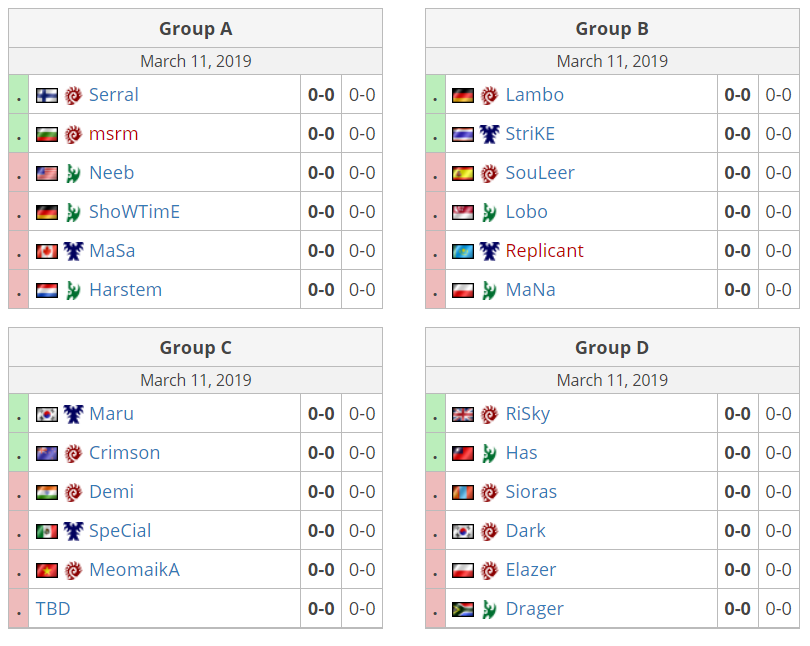Open the red Replicant player link
The width and height of the screenshot is (810, 646).
click(x=544, y=251)
